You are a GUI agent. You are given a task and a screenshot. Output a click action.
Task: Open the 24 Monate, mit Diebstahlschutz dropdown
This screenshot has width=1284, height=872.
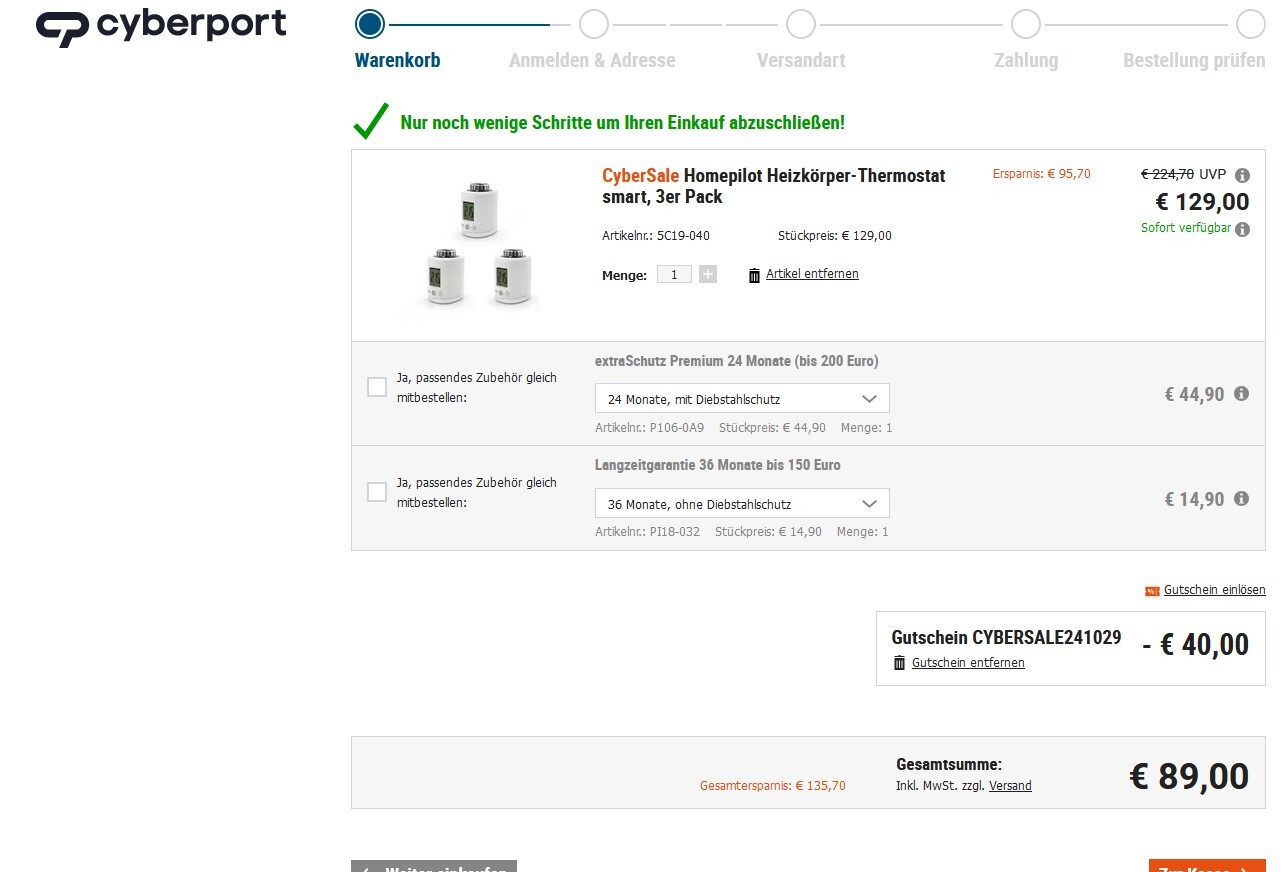click(x=741, y=398)
